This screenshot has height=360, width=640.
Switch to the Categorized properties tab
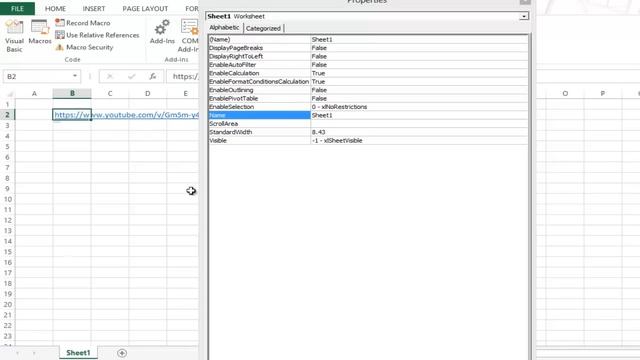[x=263, y=28]
